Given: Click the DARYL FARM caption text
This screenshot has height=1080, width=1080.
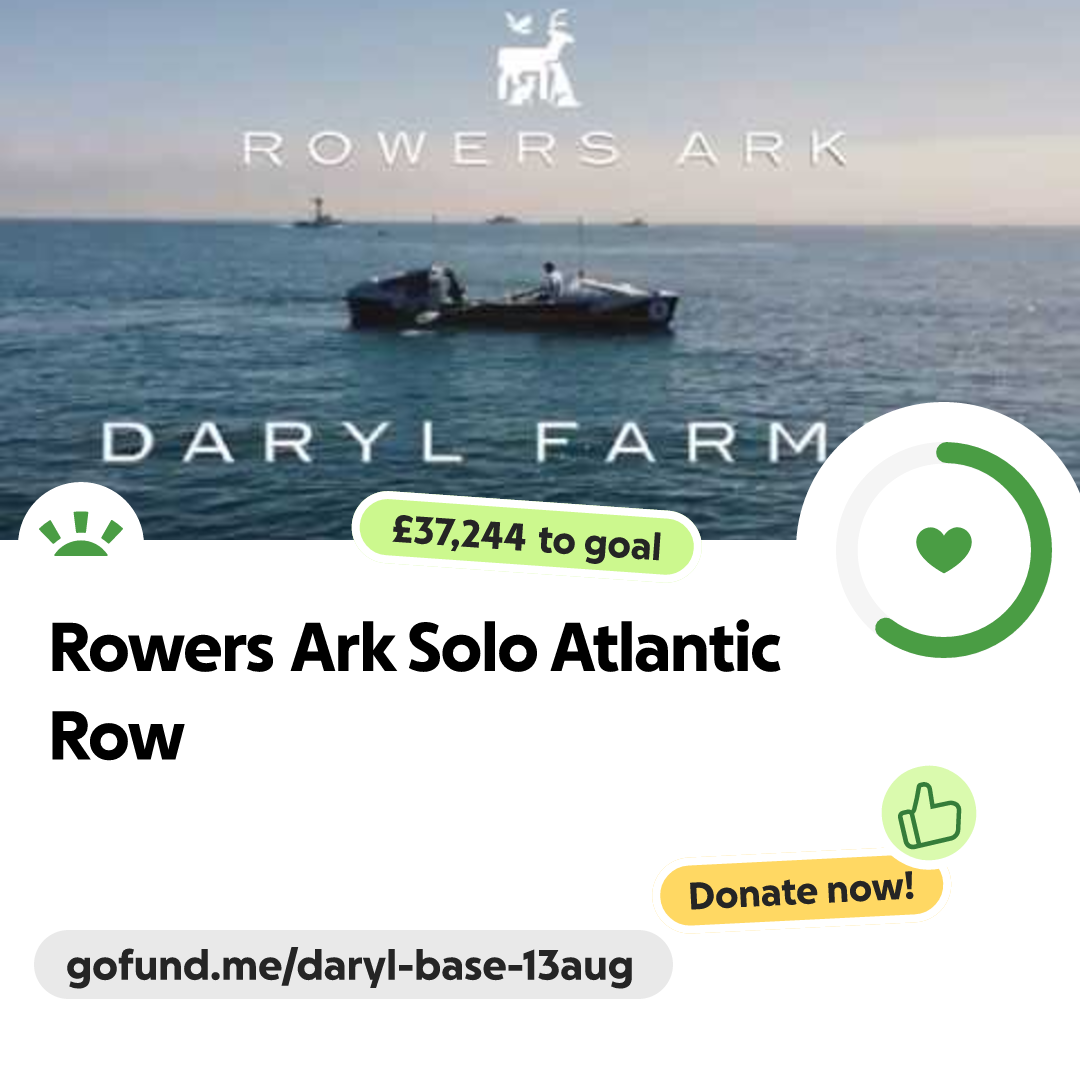Looking at the screenshot, I should pos(466,442).
